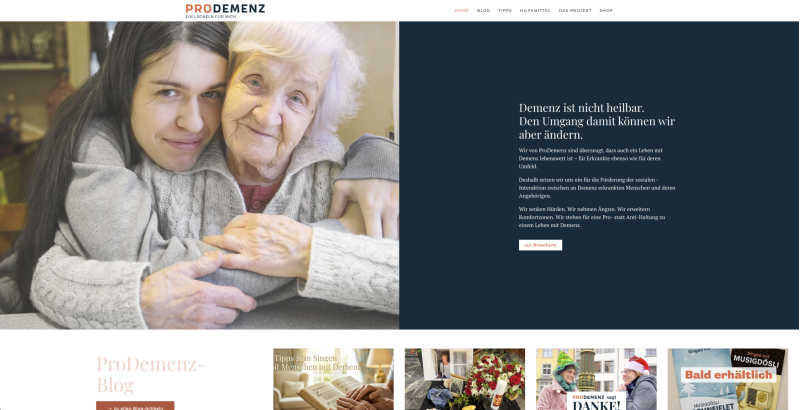Viewport: 800px width, 410px height.
Task: Open the 'Tipps zum Singen' blog thumbnail
Action: pos(333,379)
